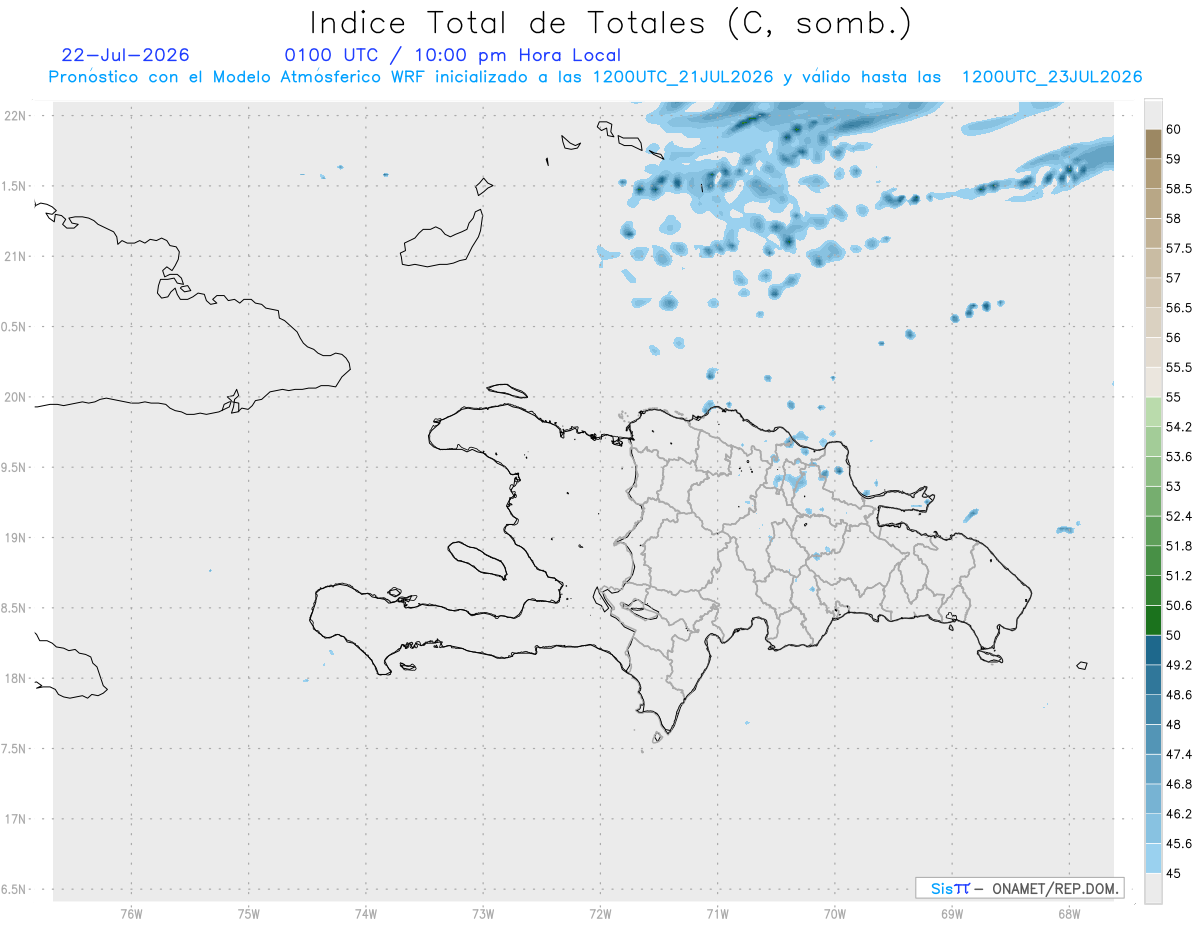The width and height of the screenshot is (1200, 927).
Task: Click the colorbar label "55.5"
Action: 1179,367
